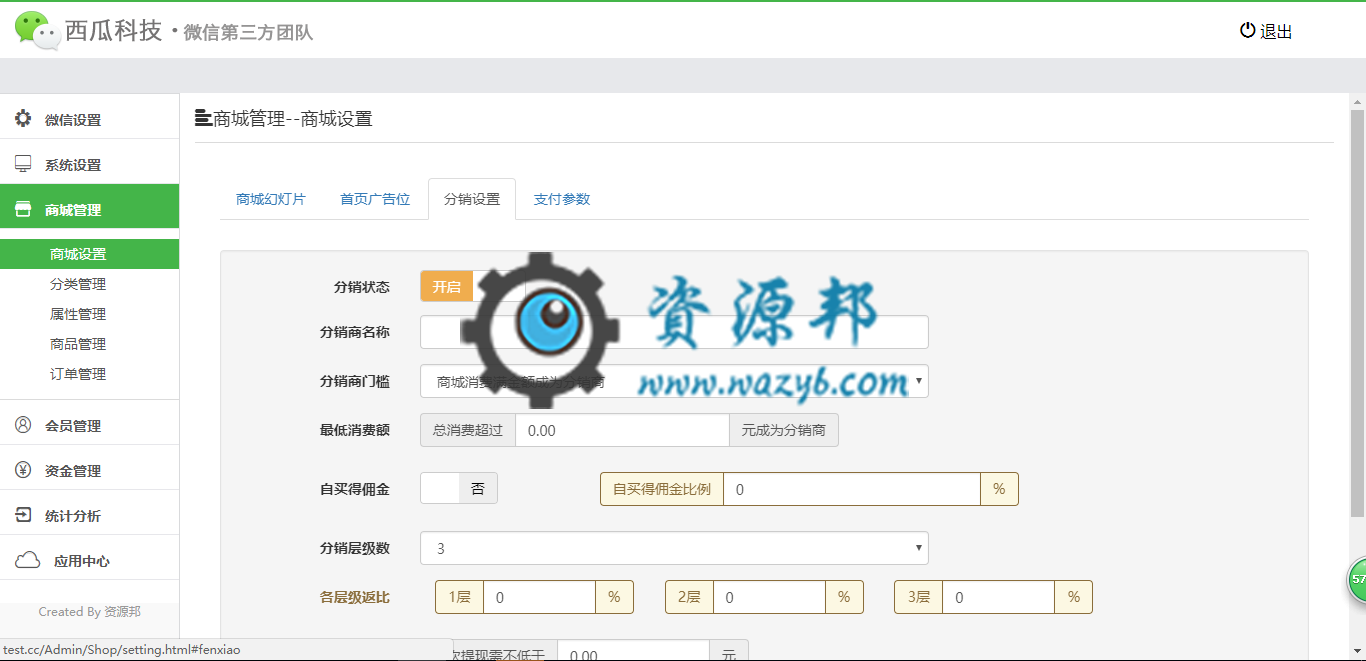Click the user icon for 会员管理

click(23, 425)
